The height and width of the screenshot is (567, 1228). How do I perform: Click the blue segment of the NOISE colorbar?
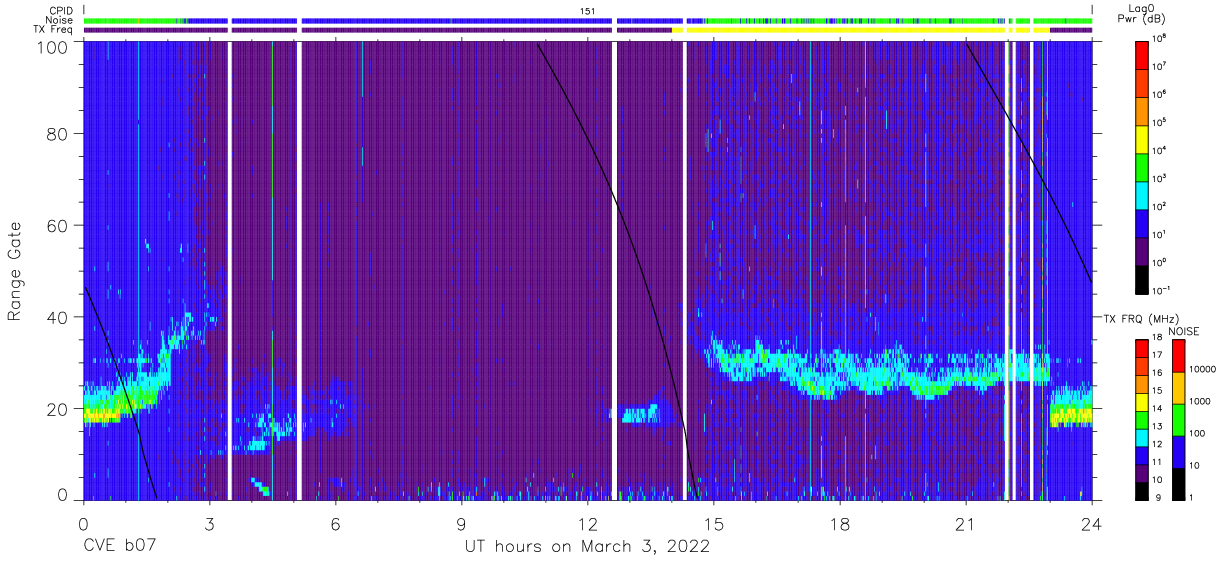[1177, 452]
